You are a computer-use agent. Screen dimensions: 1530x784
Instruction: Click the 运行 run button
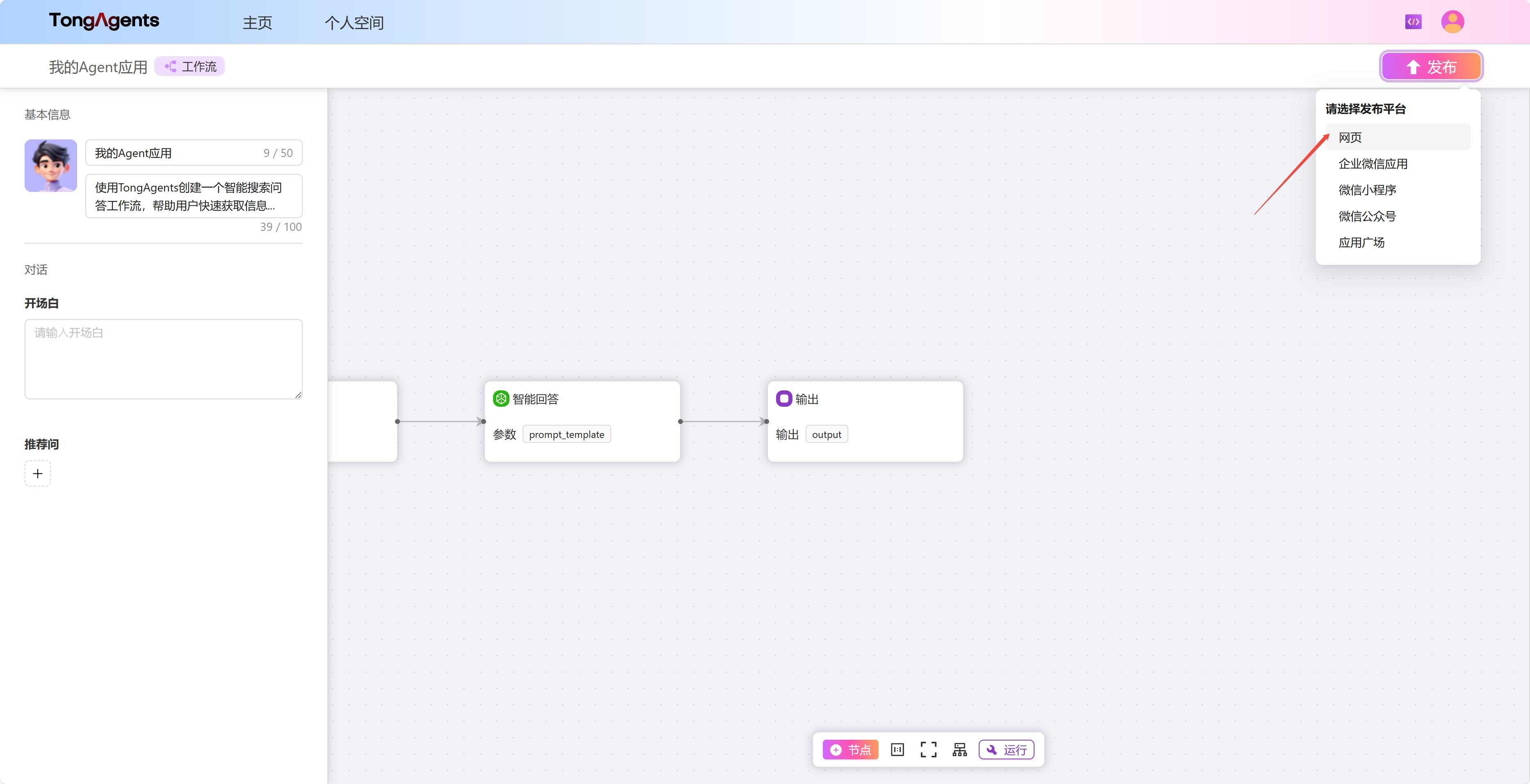[1006, 750]
